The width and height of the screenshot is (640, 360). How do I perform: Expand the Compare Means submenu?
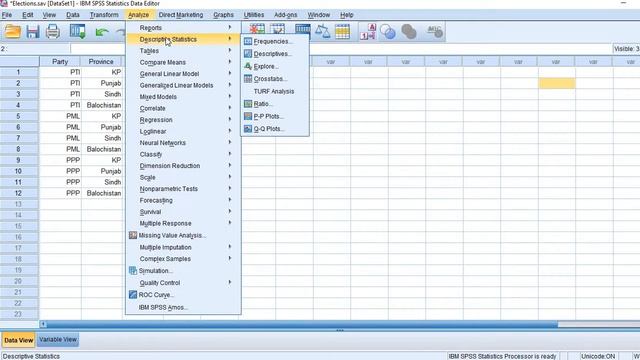(x=183, y=62)
